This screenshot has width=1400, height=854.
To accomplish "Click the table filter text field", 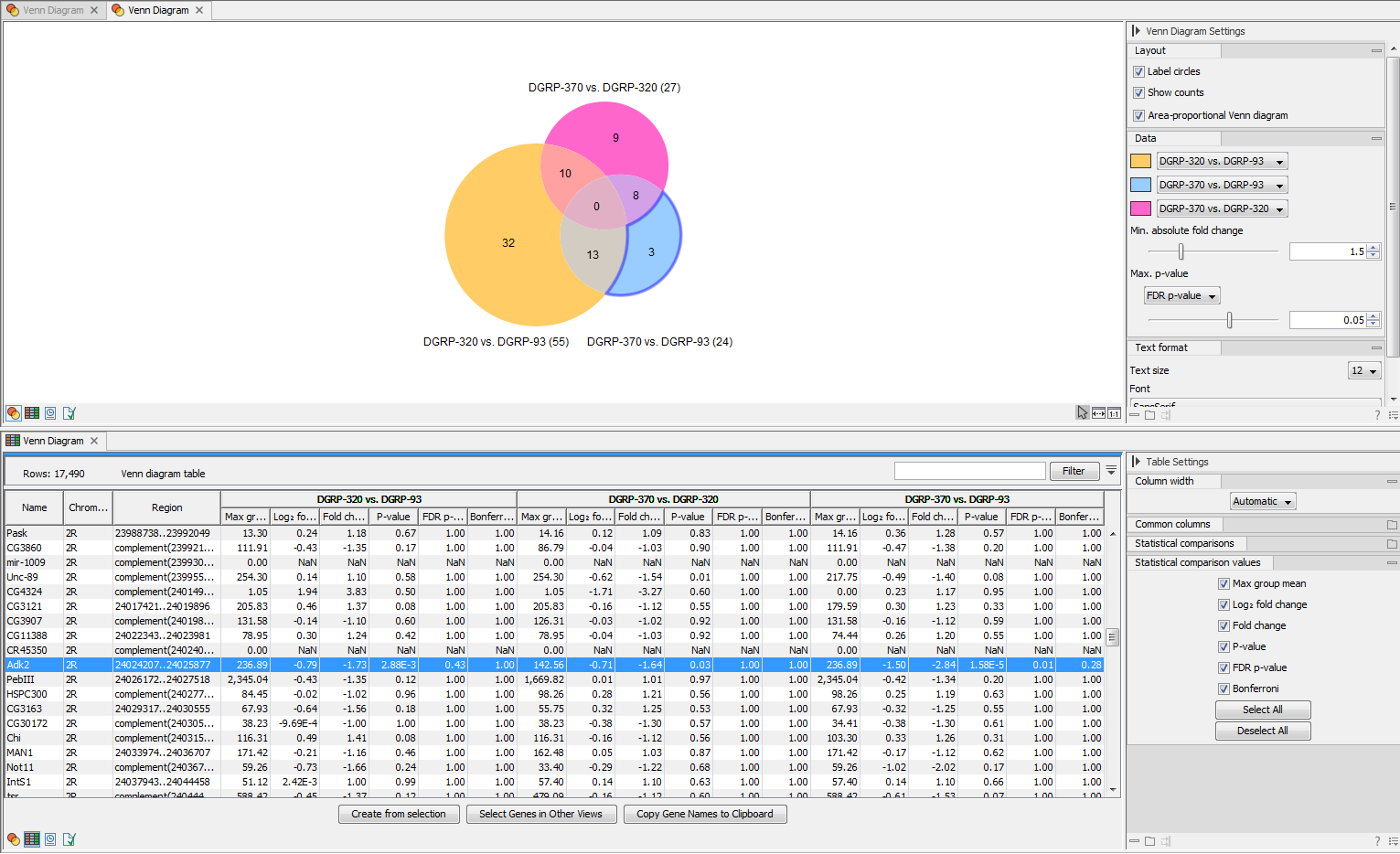I will pyautogui.click(x=969, y=471).
